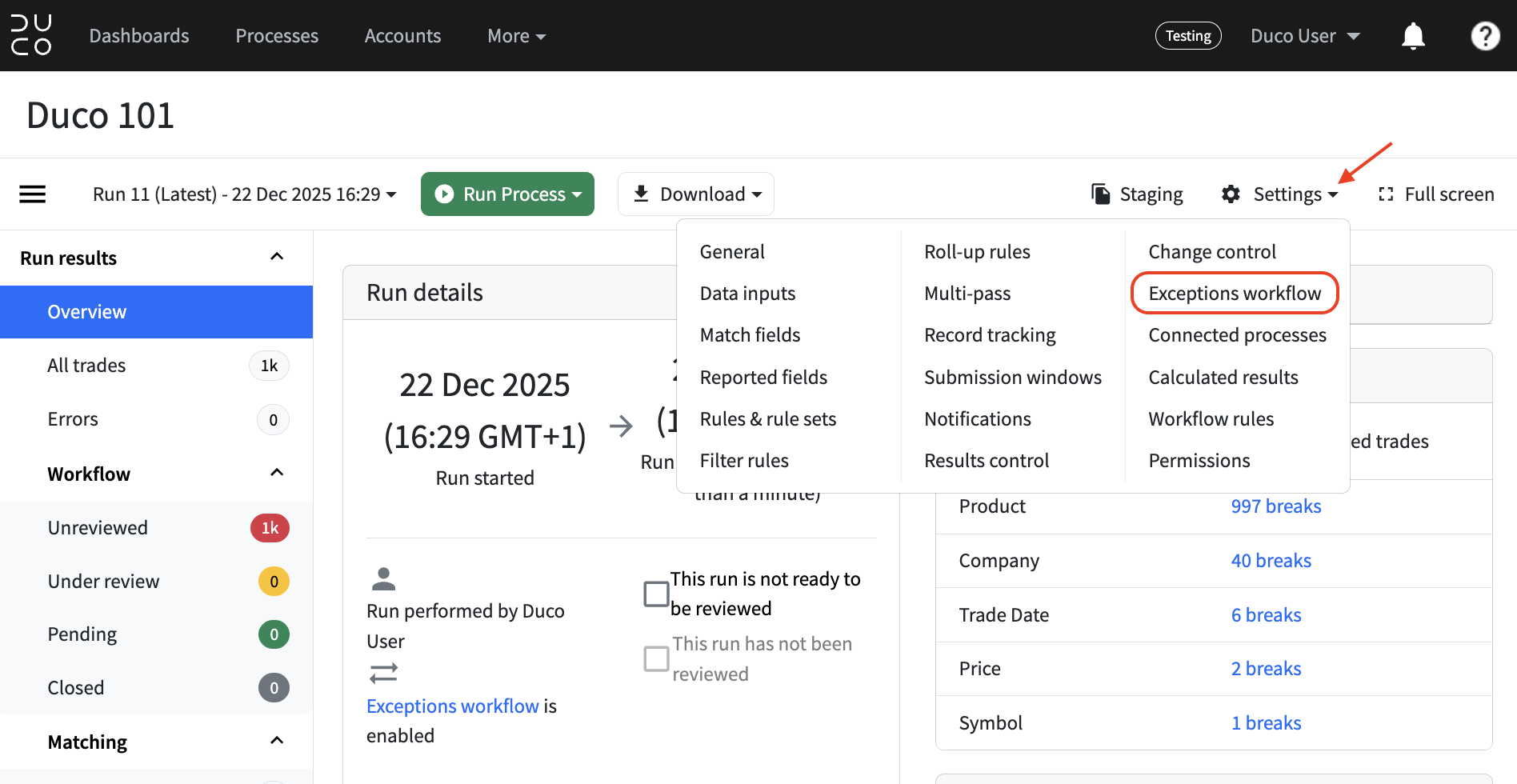
Task: Open the Run 11 (Latest) run selector
Action: click(x=245, y=194)
